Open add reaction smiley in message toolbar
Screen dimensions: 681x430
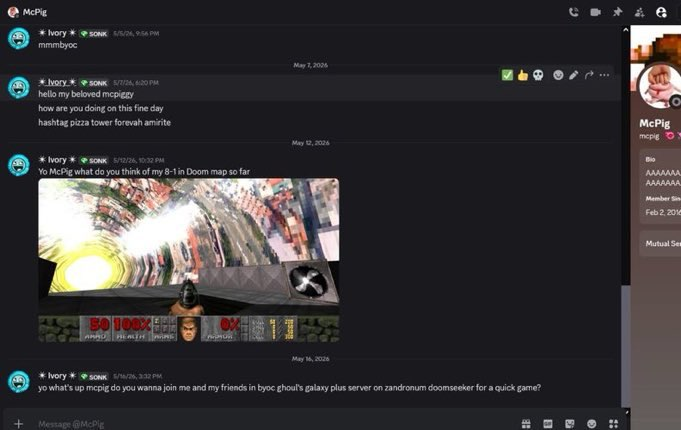click(558, 75)
